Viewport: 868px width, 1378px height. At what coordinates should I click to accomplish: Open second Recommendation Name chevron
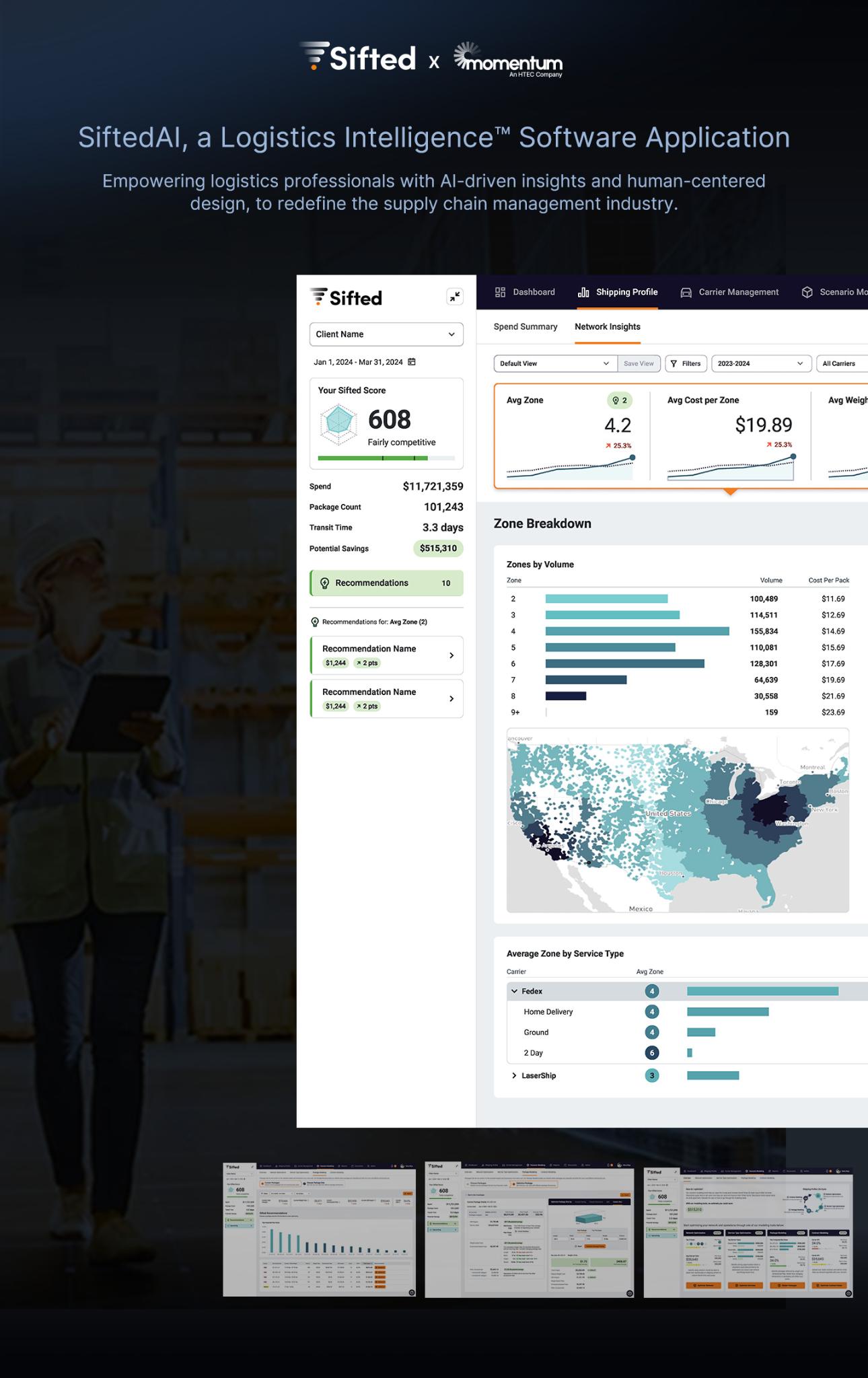point(451,699)
